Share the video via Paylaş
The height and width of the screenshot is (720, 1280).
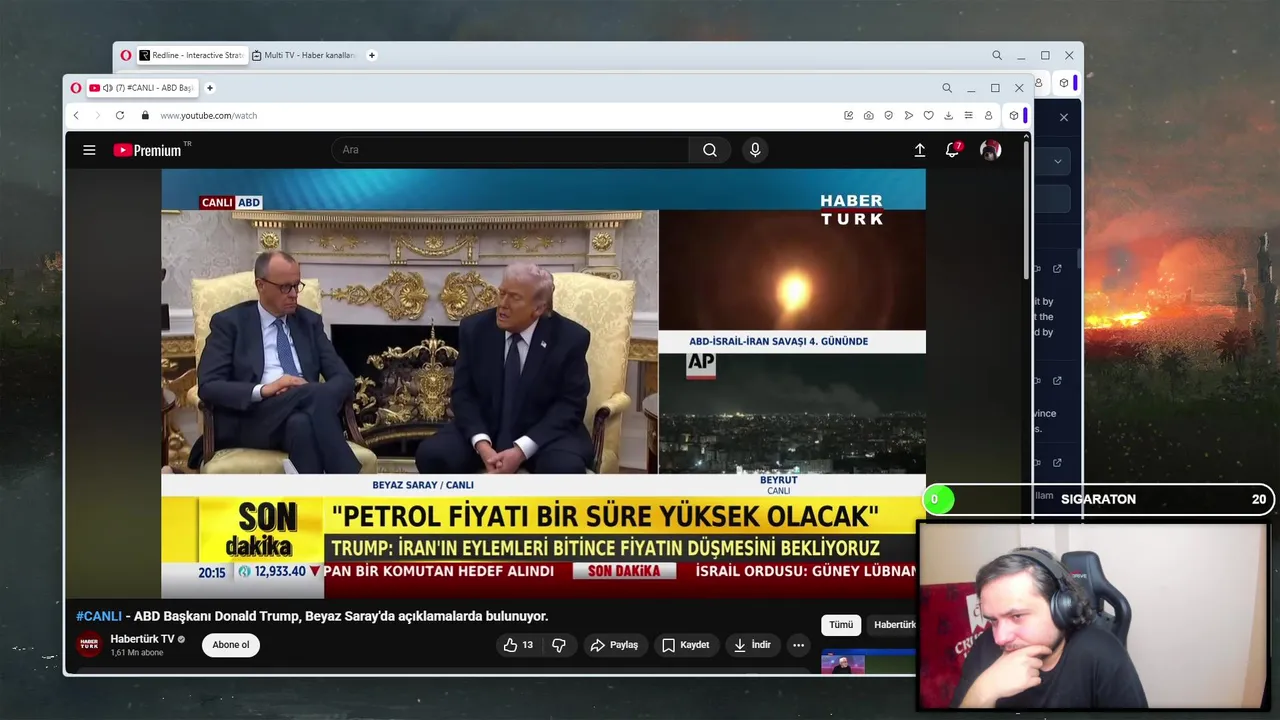(614, 645)
